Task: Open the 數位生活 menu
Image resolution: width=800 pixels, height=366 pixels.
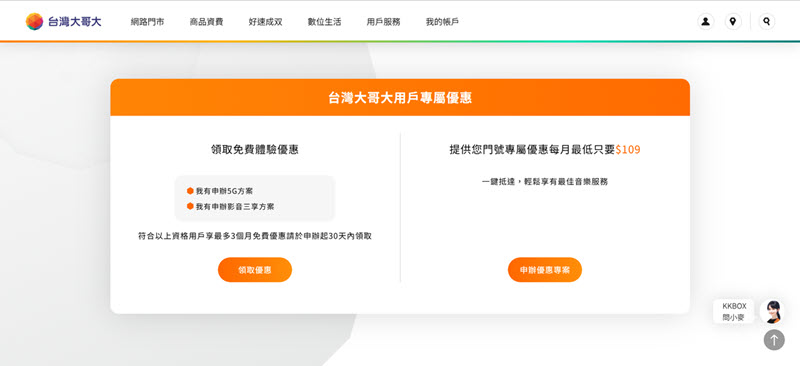Action: coord(324,22)
